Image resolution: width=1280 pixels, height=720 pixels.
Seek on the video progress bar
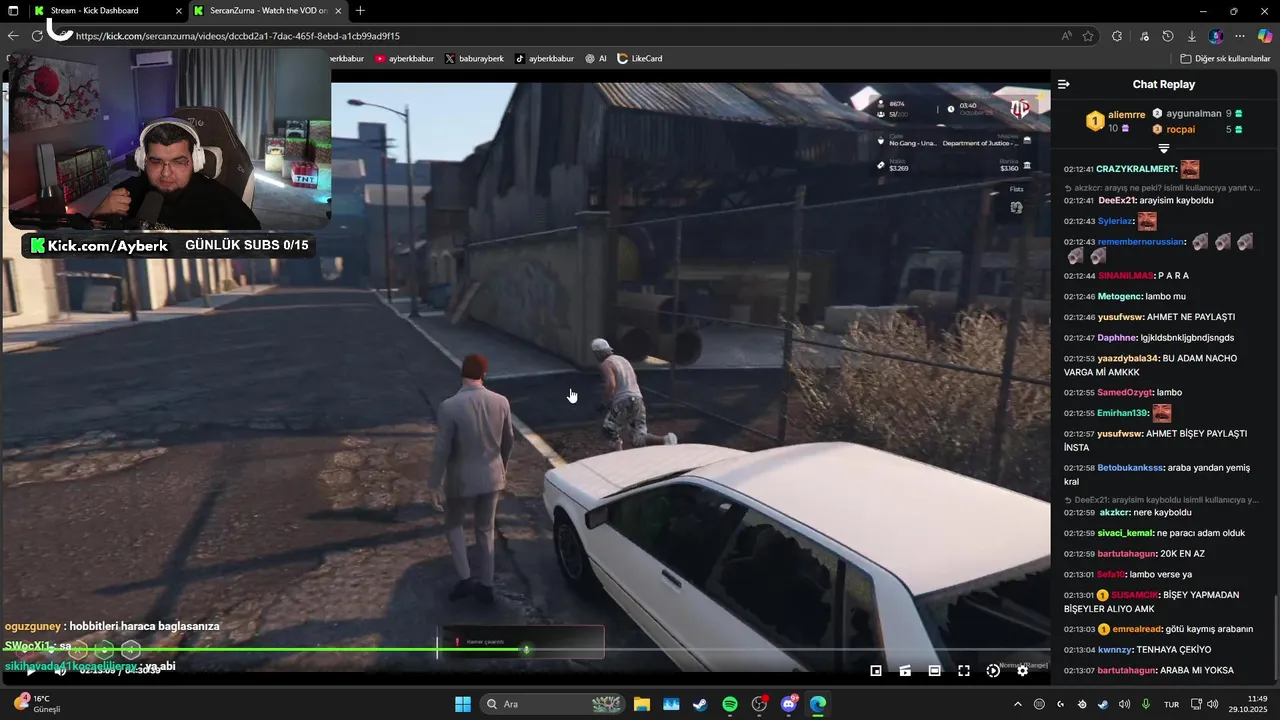click(524, 649)
